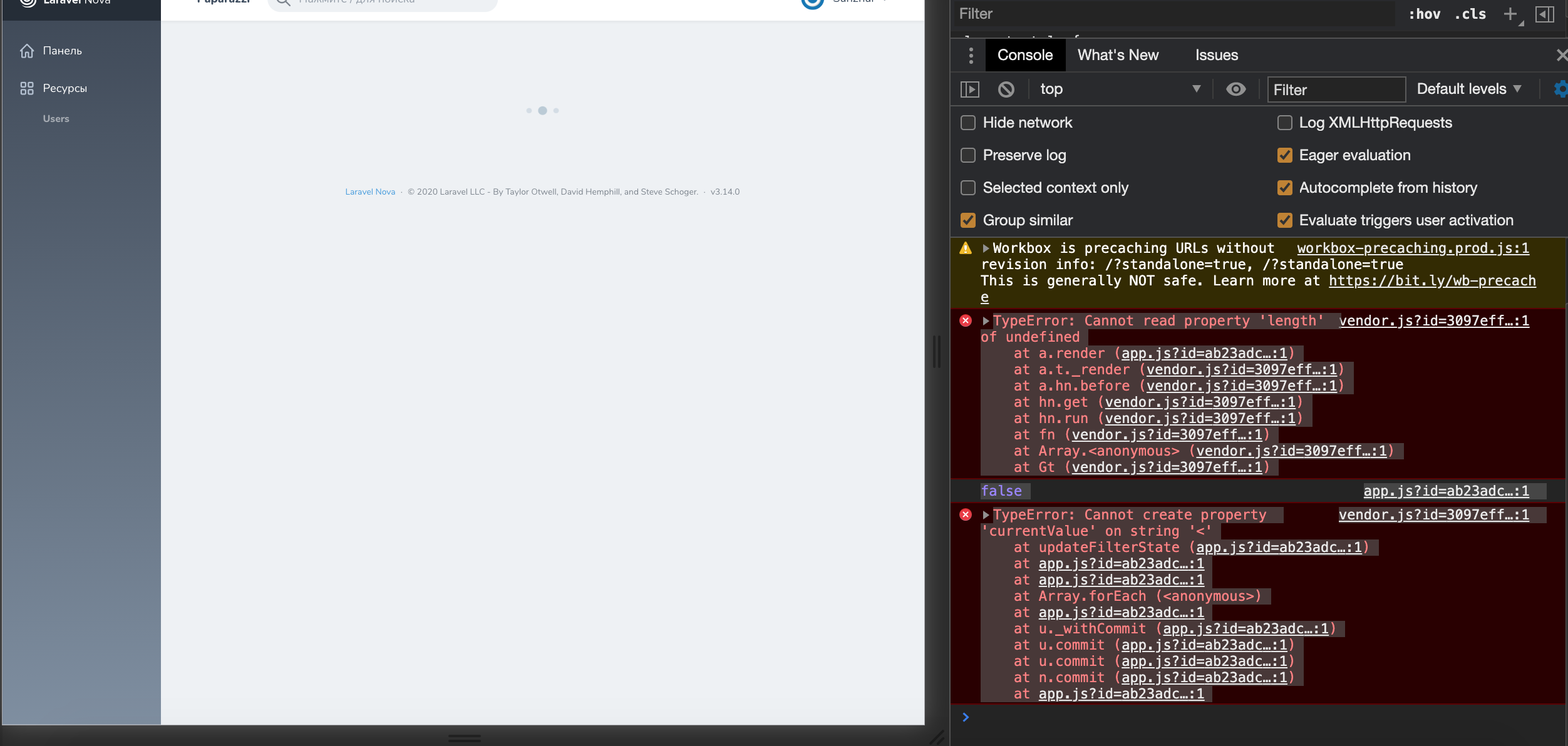The image size is (1568, 746).
Task: Open DevTools console settings gear
Action: coord(1560,89)
